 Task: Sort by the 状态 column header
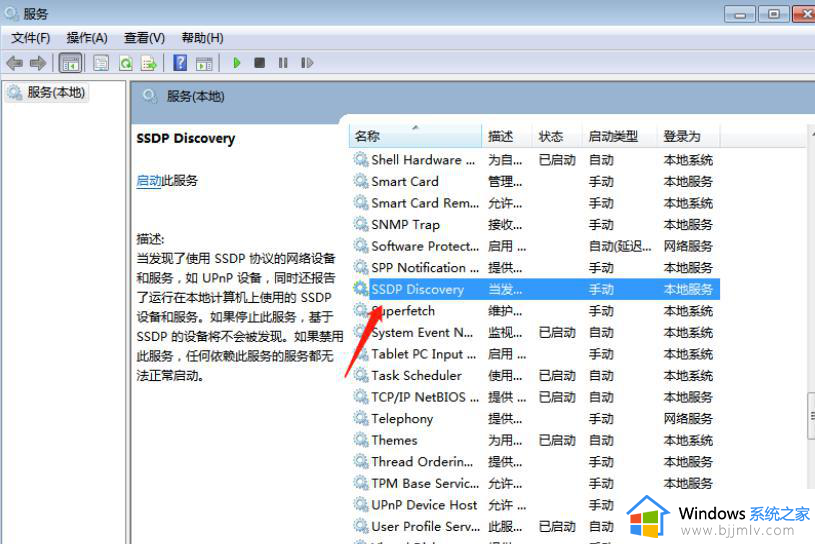click(557, 136)
